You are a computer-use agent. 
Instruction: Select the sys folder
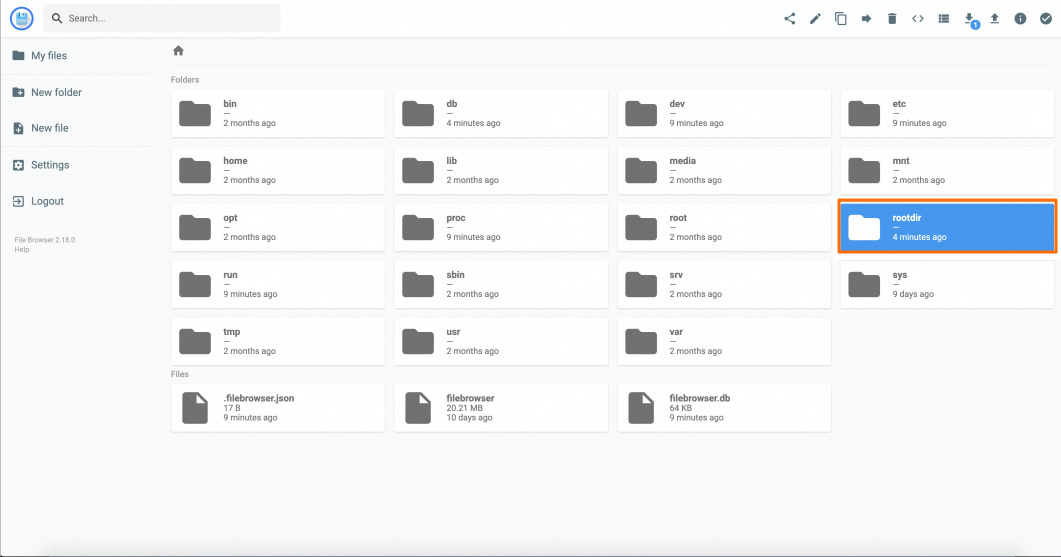coord(947,284)
